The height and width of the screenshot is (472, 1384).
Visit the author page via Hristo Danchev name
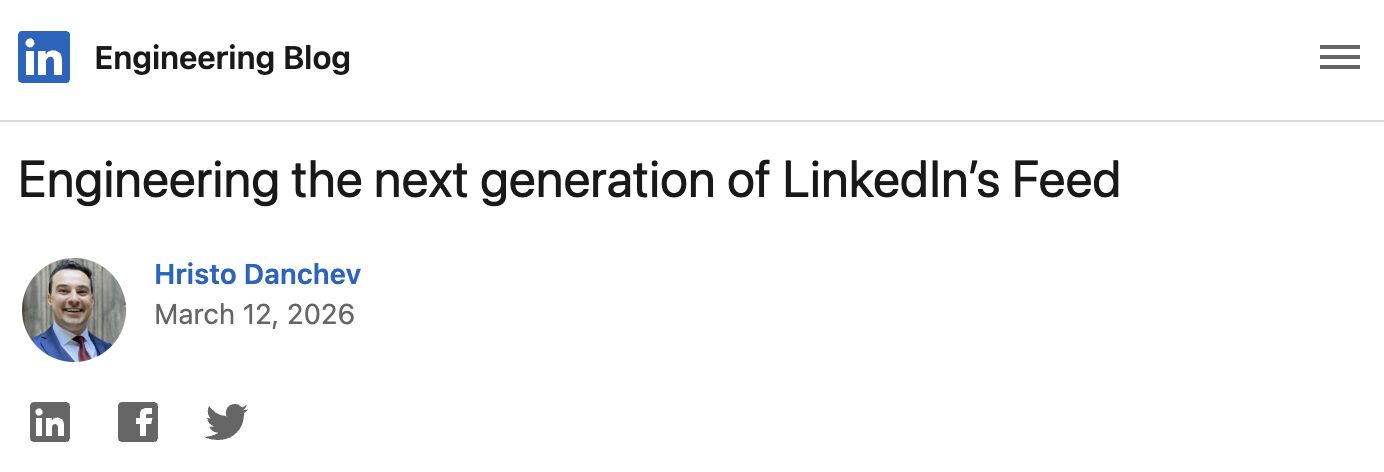pyautogui.click(x=257, y=275)
